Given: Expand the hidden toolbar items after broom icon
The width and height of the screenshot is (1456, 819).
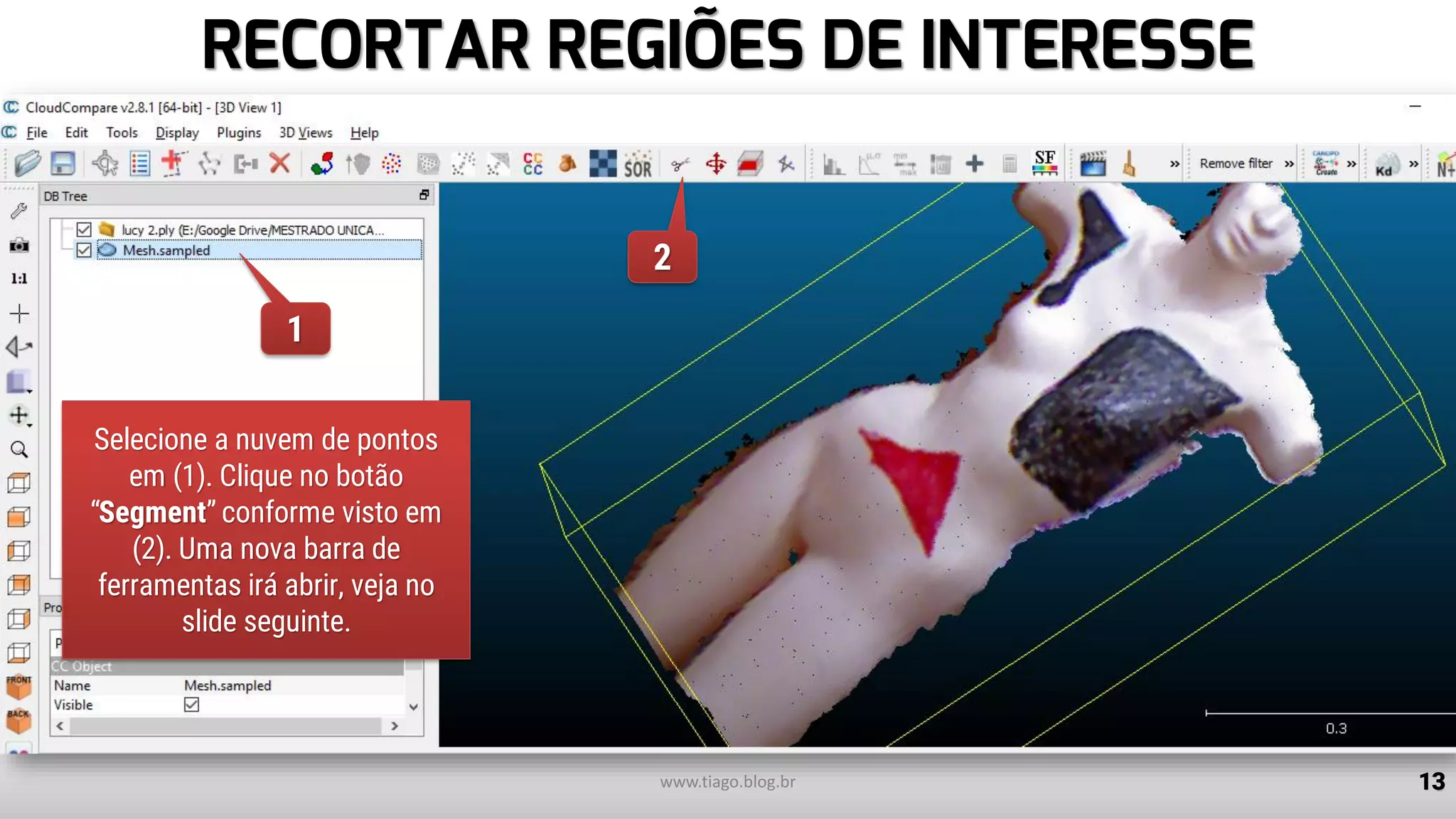Looking at the screenshot, I should (x=1174, y=164).
